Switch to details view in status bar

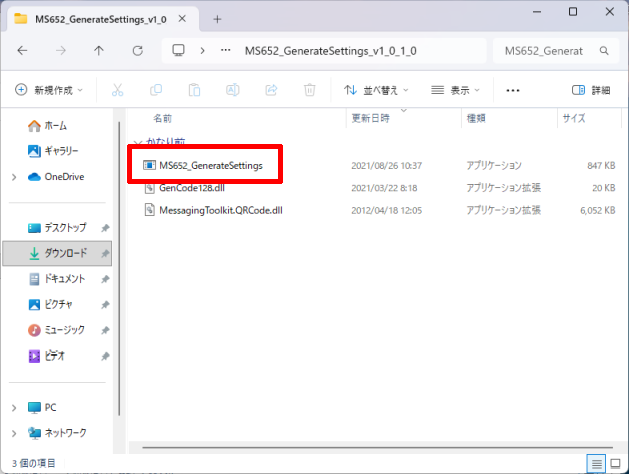[597, 463]
